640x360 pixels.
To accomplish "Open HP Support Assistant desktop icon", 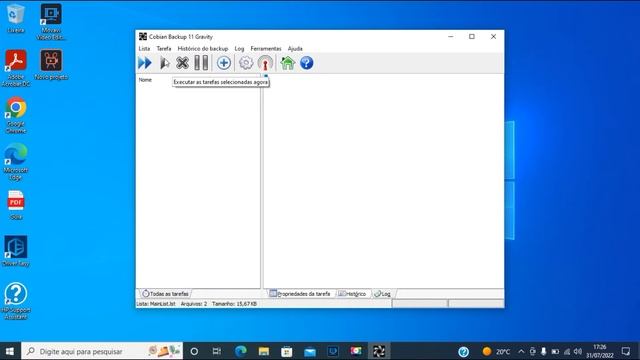I will tap(16, 301).
